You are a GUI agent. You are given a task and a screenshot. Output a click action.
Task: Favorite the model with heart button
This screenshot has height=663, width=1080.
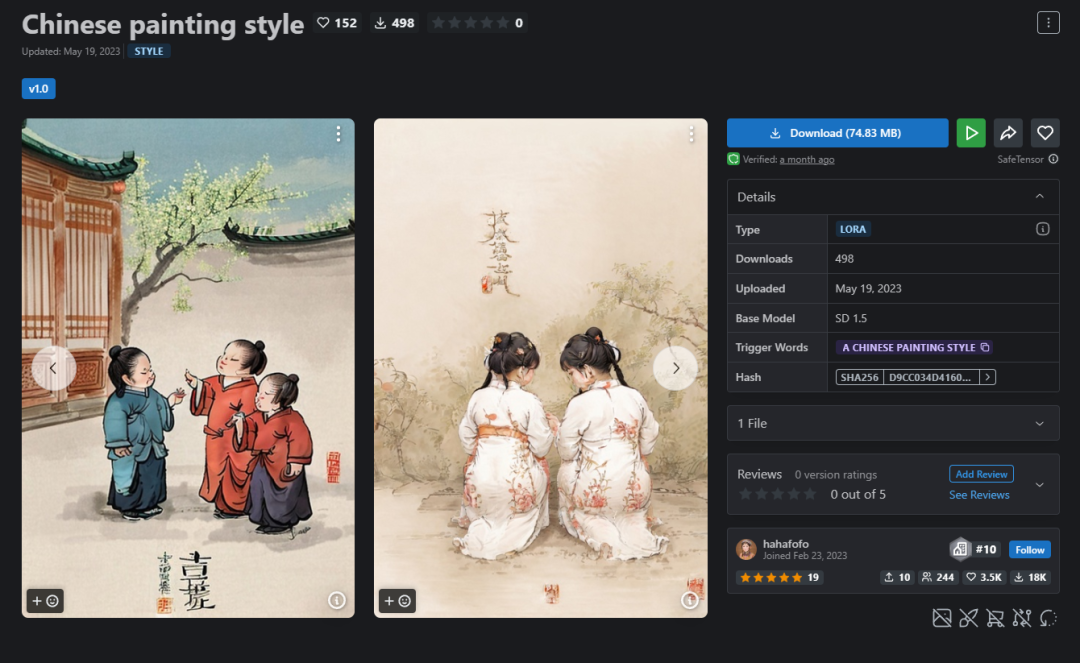1045,133
